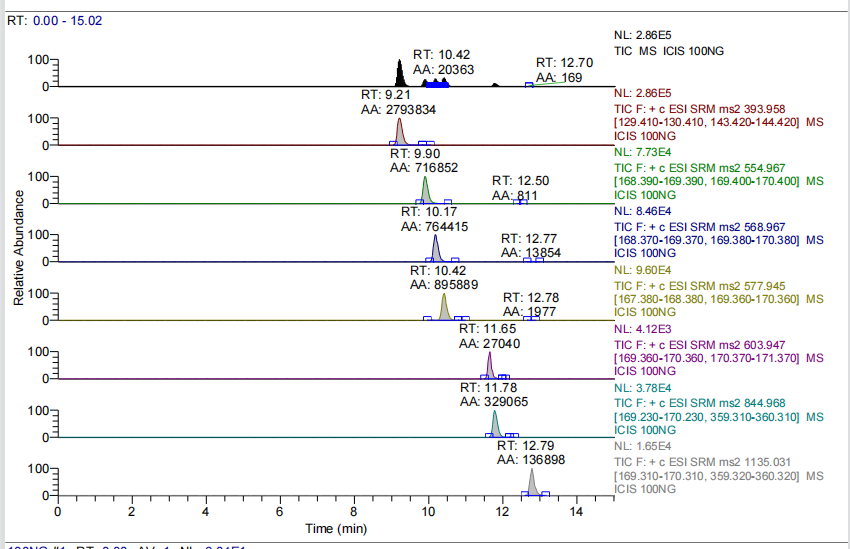Click the 'RT: 12.77' peak label
This screenshot has height=549, width=850.
(x=529, y=238)
